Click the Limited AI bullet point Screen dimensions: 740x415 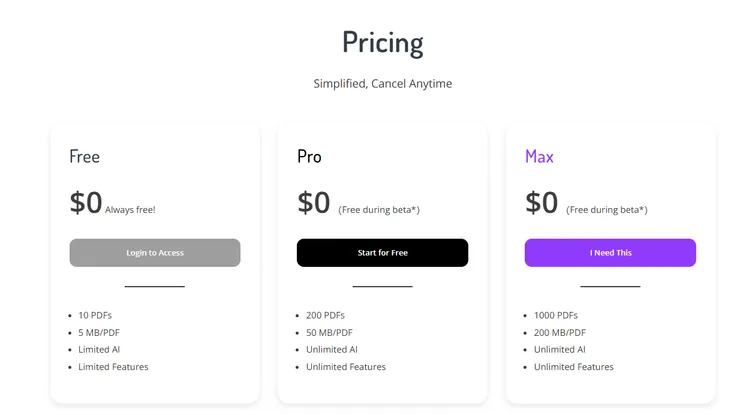click(x=99, y=349)
